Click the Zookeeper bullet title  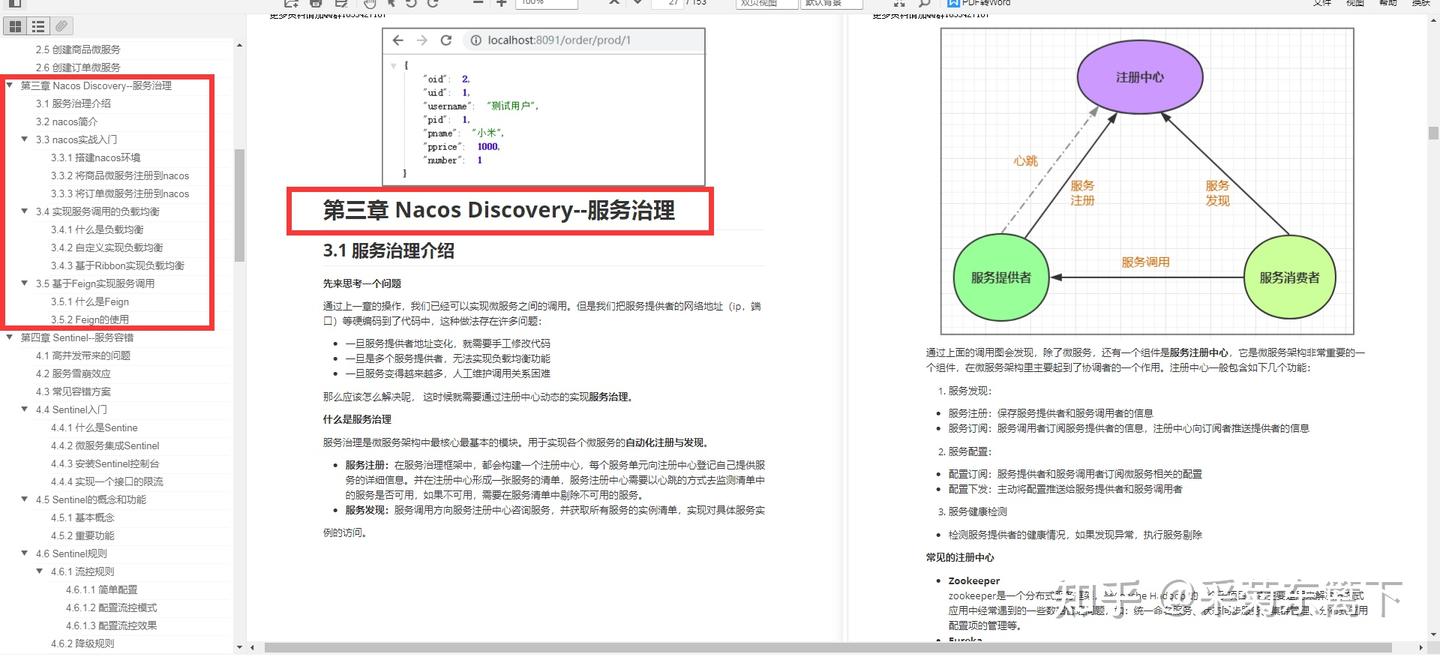974,581
